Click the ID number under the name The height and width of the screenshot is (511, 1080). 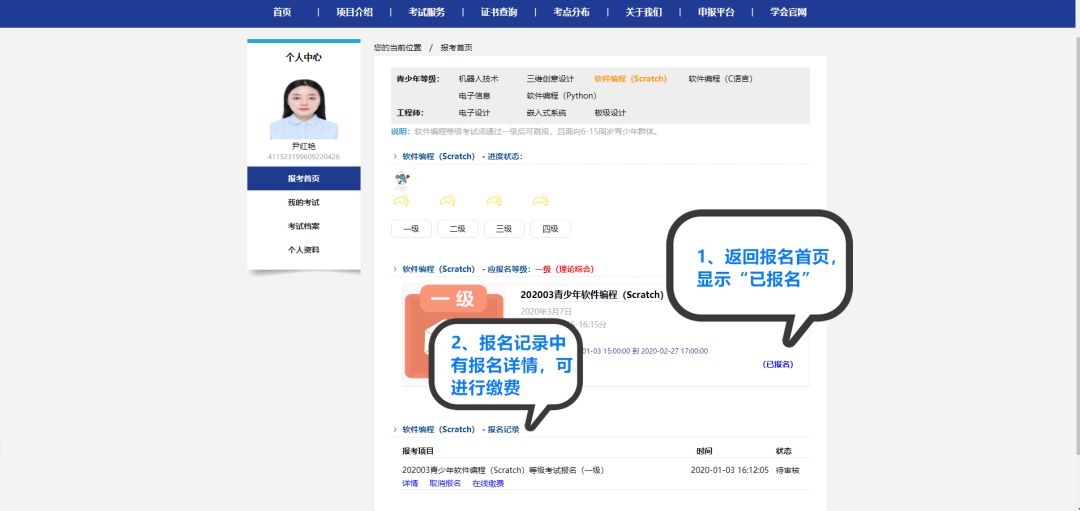pyautogui.click(x=304, y=156)
